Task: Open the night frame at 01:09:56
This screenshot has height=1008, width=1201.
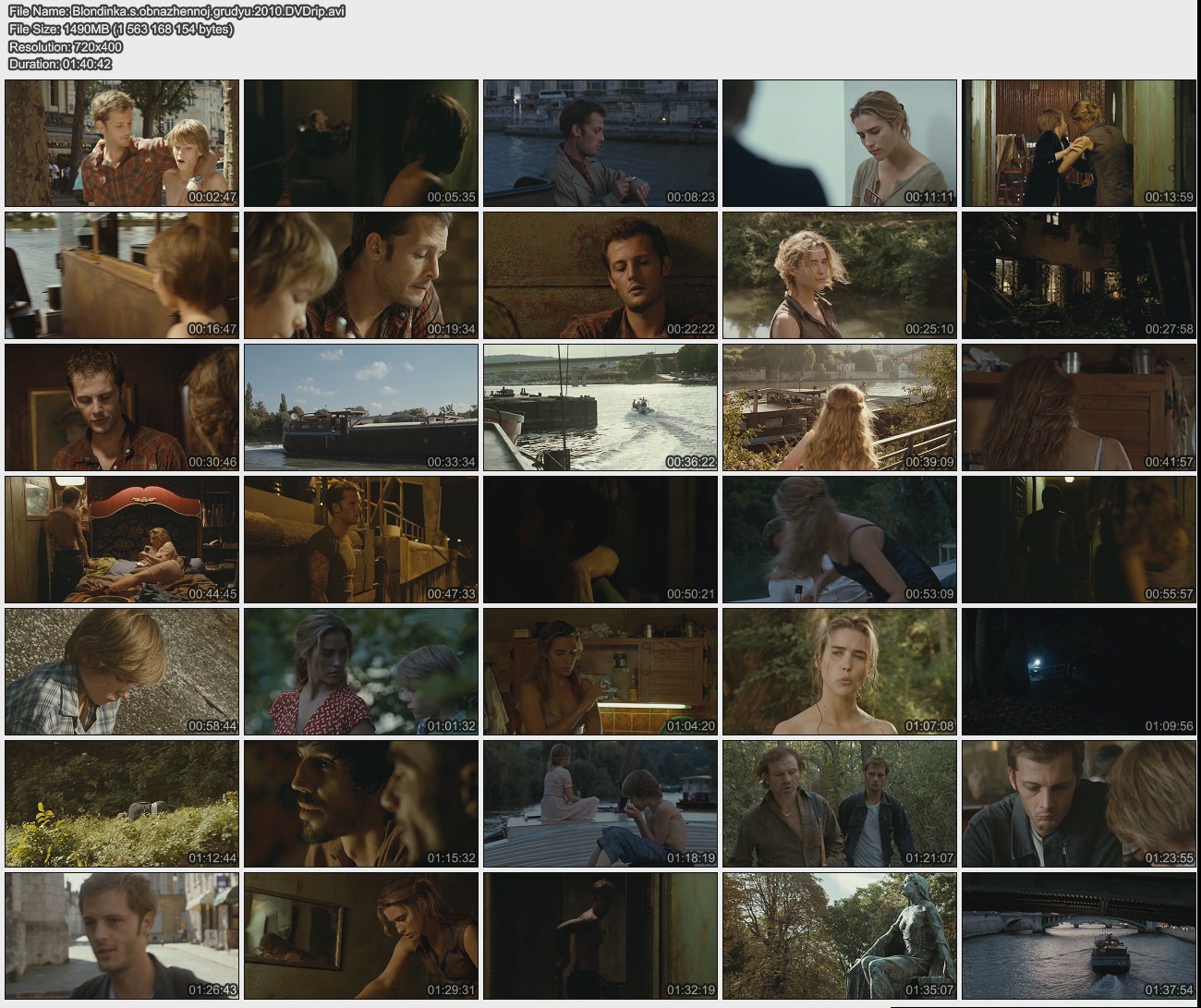Action: (1079, 672)
